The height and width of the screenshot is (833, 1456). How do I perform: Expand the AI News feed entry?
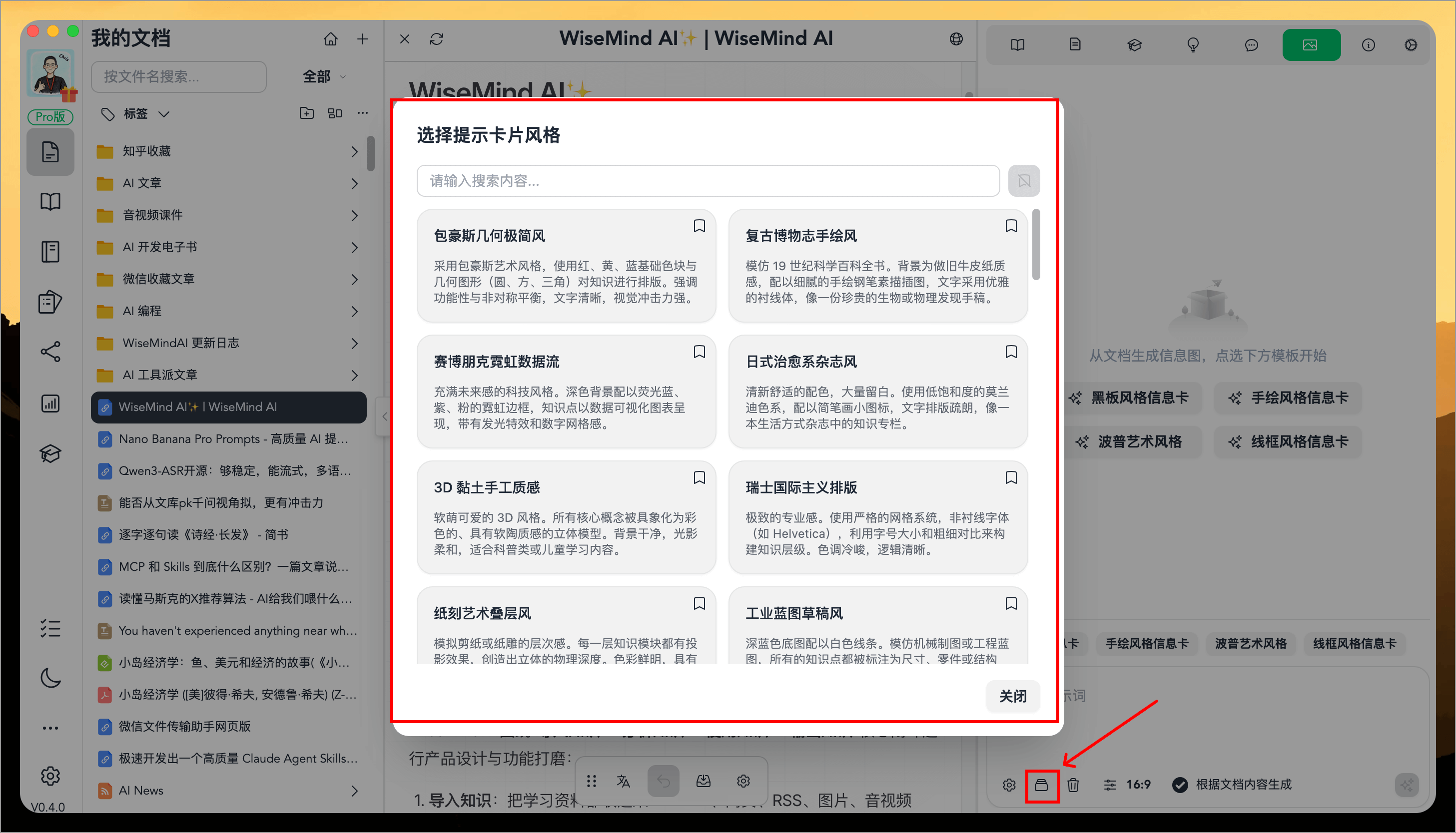point(355,791)
